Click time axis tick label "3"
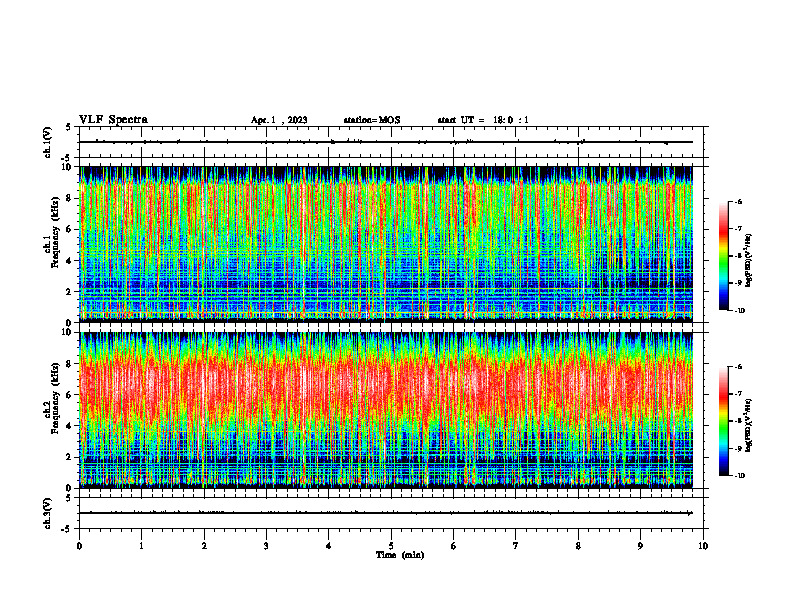Screen dimensions: 792x612 (x=266, y=546)
